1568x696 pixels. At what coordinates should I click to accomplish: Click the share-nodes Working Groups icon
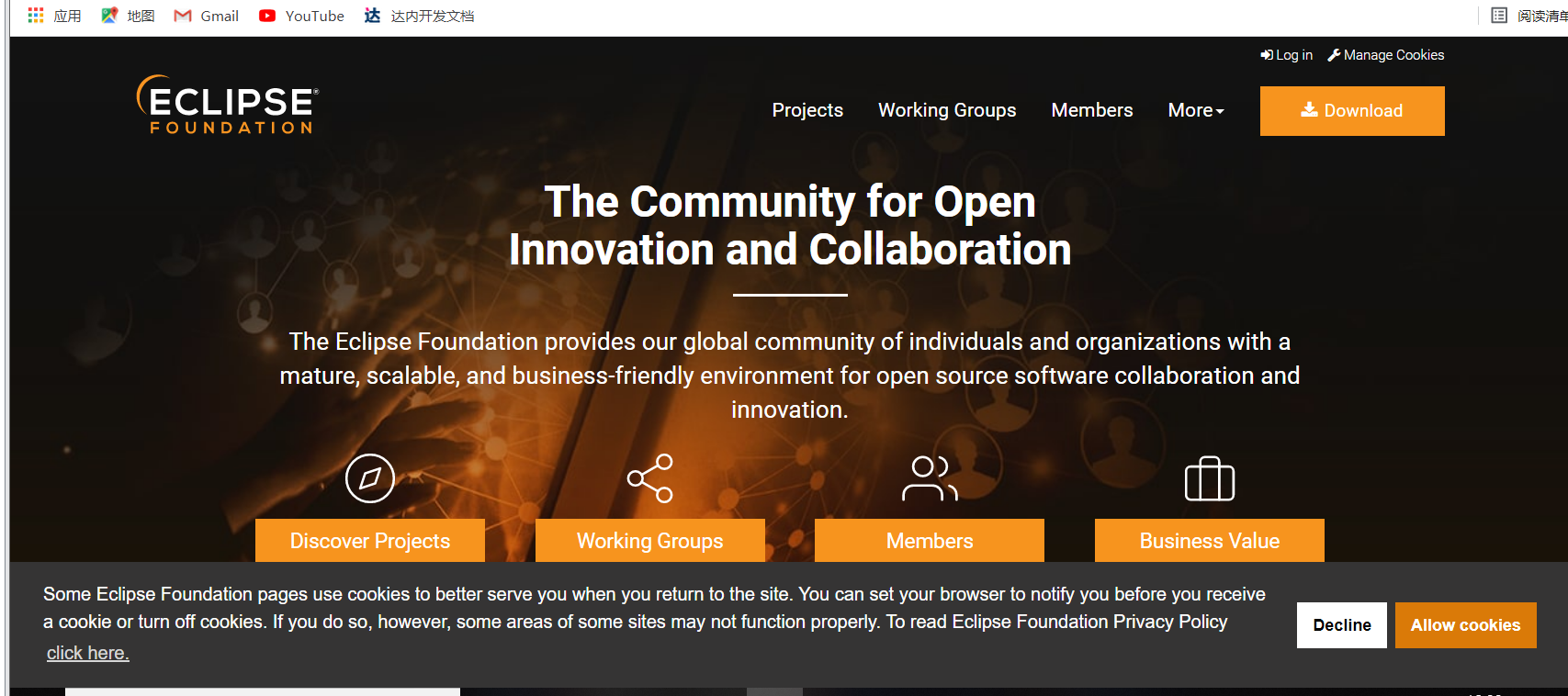point(650,478)
